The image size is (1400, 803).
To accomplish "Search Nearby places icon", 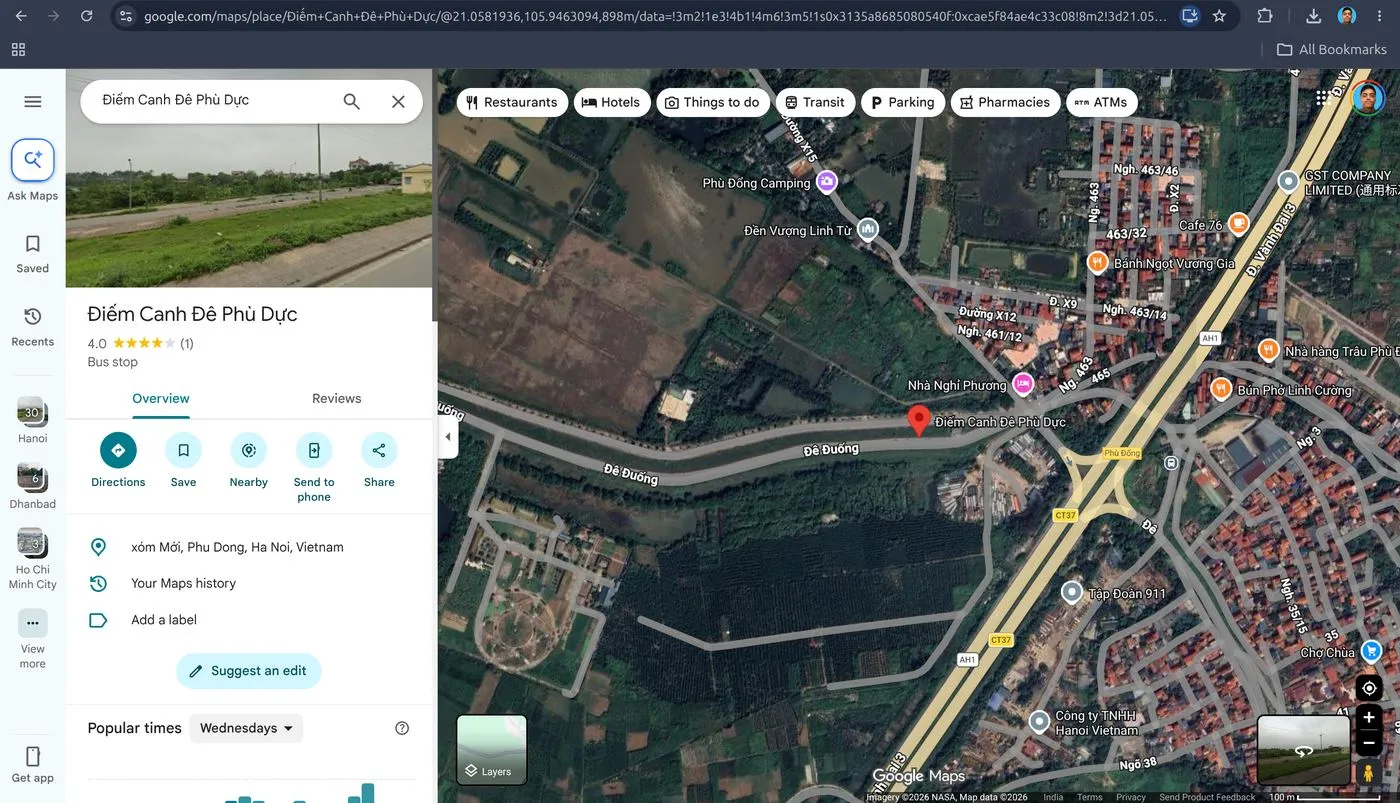I will coord(248,450).
